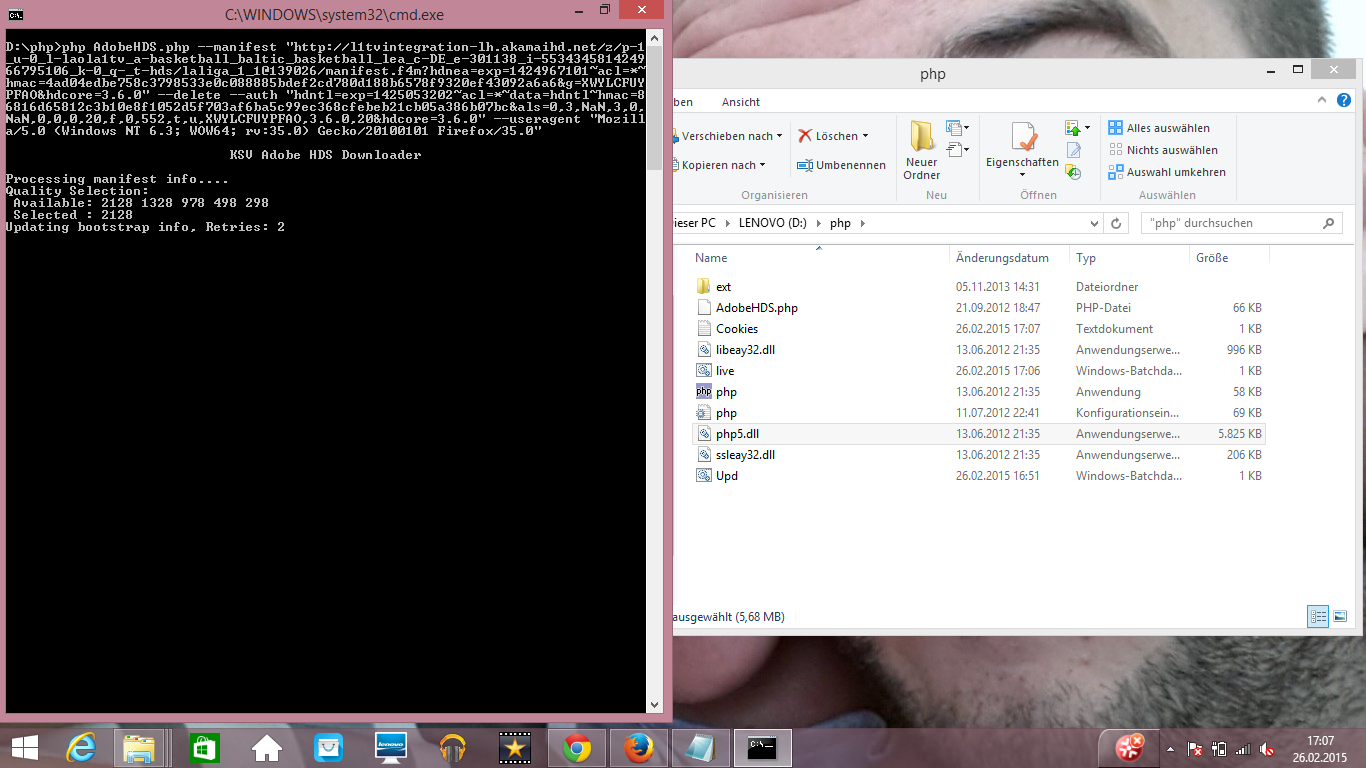Select the php configuration file (69 KB)

point(726,413)
